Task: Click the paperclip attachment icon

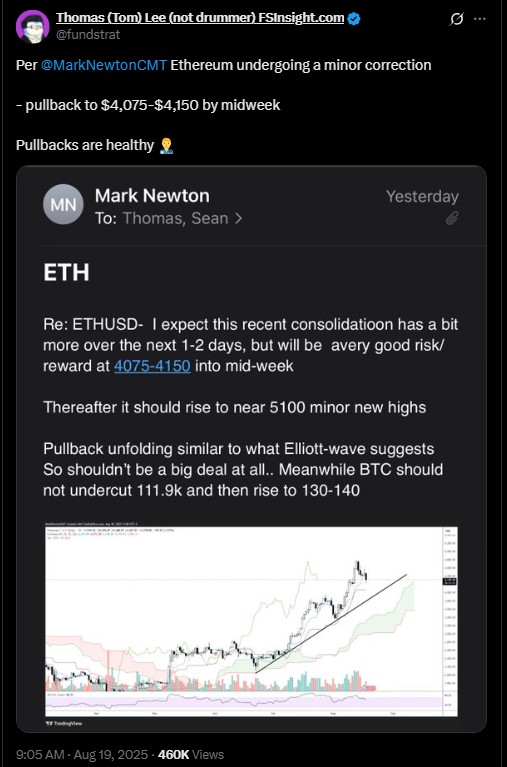Action: 451,218
